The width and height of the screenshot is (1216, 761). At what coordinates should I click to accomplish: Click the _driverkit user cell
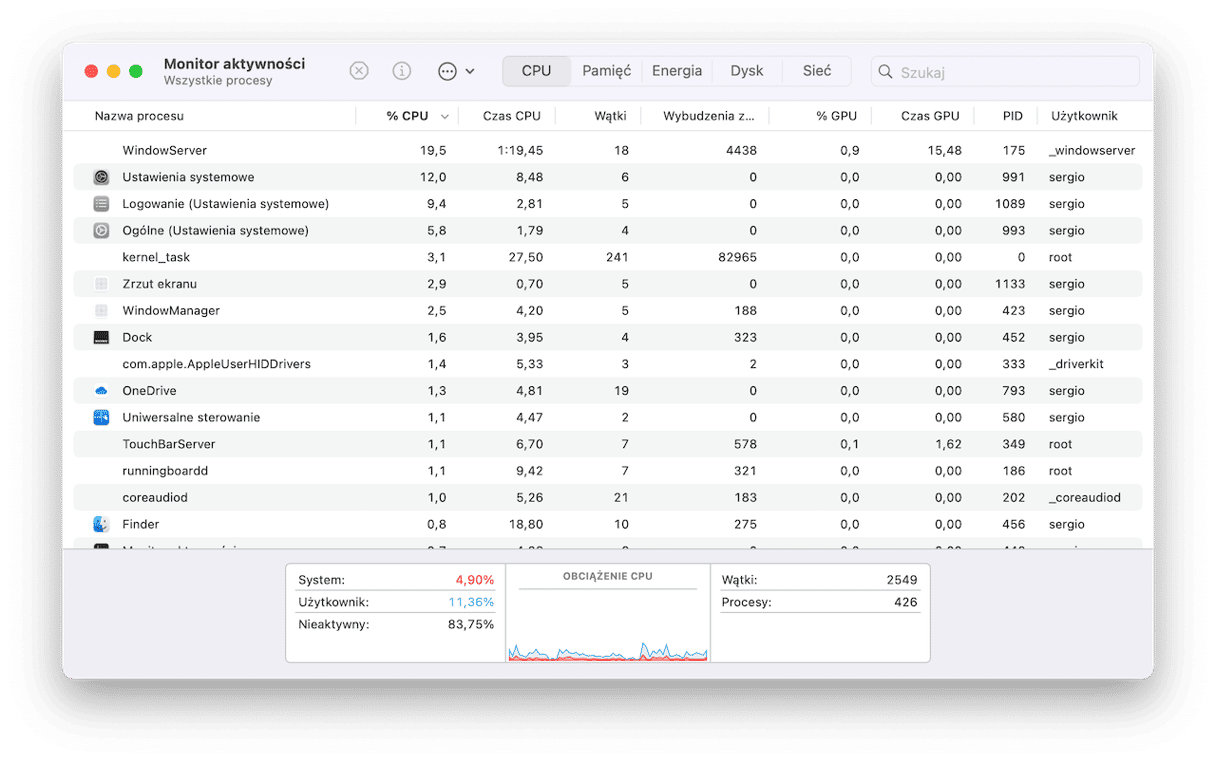[1076, 364]
